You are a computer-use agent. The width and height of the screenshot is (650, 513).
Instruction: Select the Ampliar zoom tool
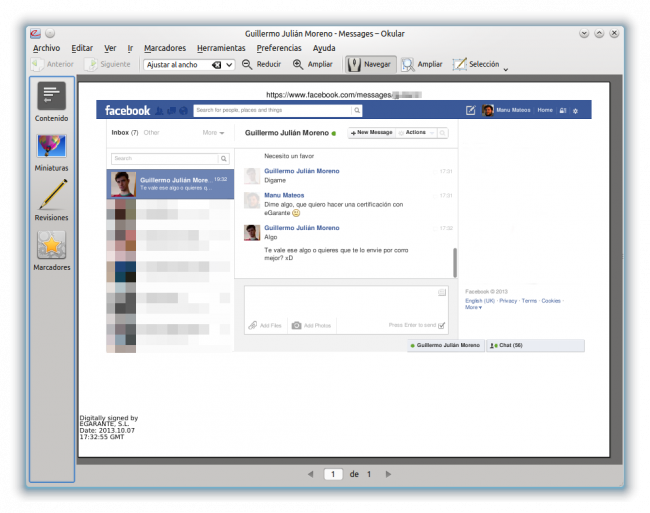click(x=422, y=64)
